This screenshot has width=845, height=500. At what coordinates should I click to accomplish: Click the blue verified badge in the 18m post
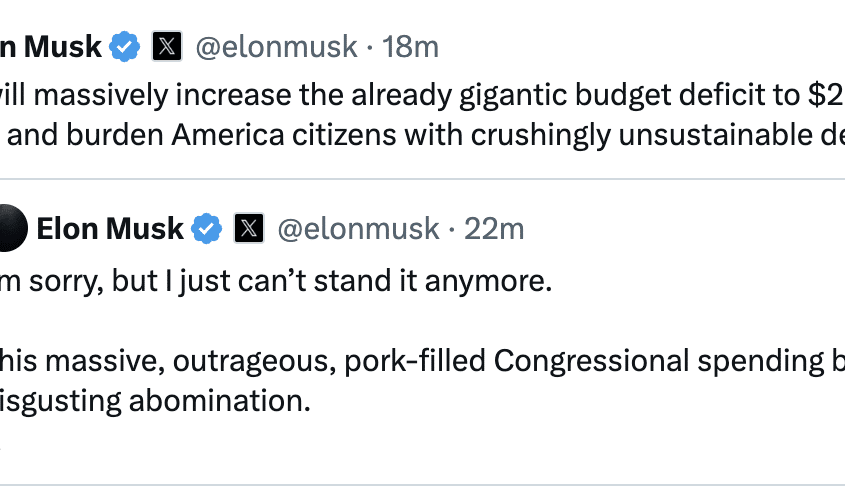point(125,46)
